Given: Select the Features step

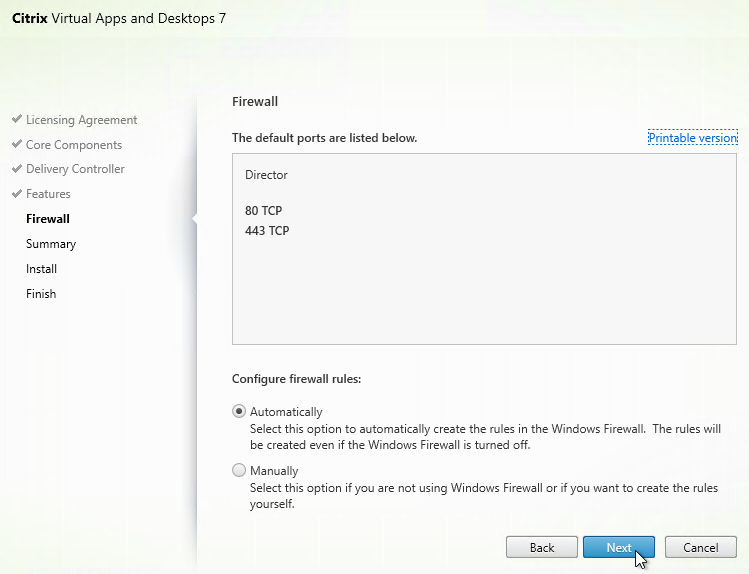Looking at the screenshot, I should 48,194.
